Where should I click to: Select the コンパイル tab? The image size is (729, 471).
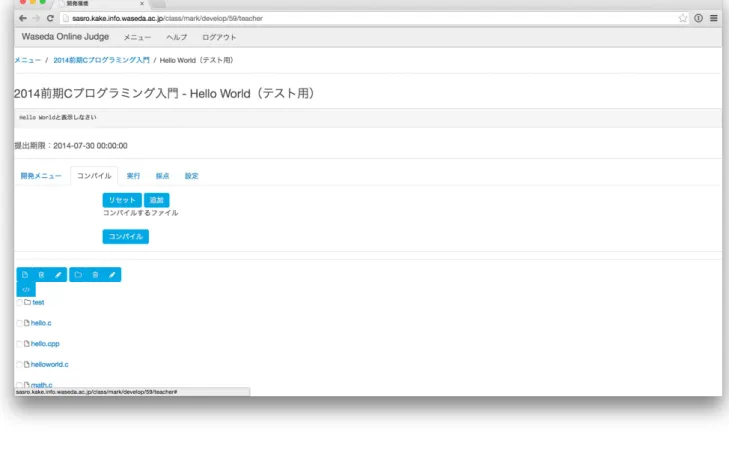[94, 176]
